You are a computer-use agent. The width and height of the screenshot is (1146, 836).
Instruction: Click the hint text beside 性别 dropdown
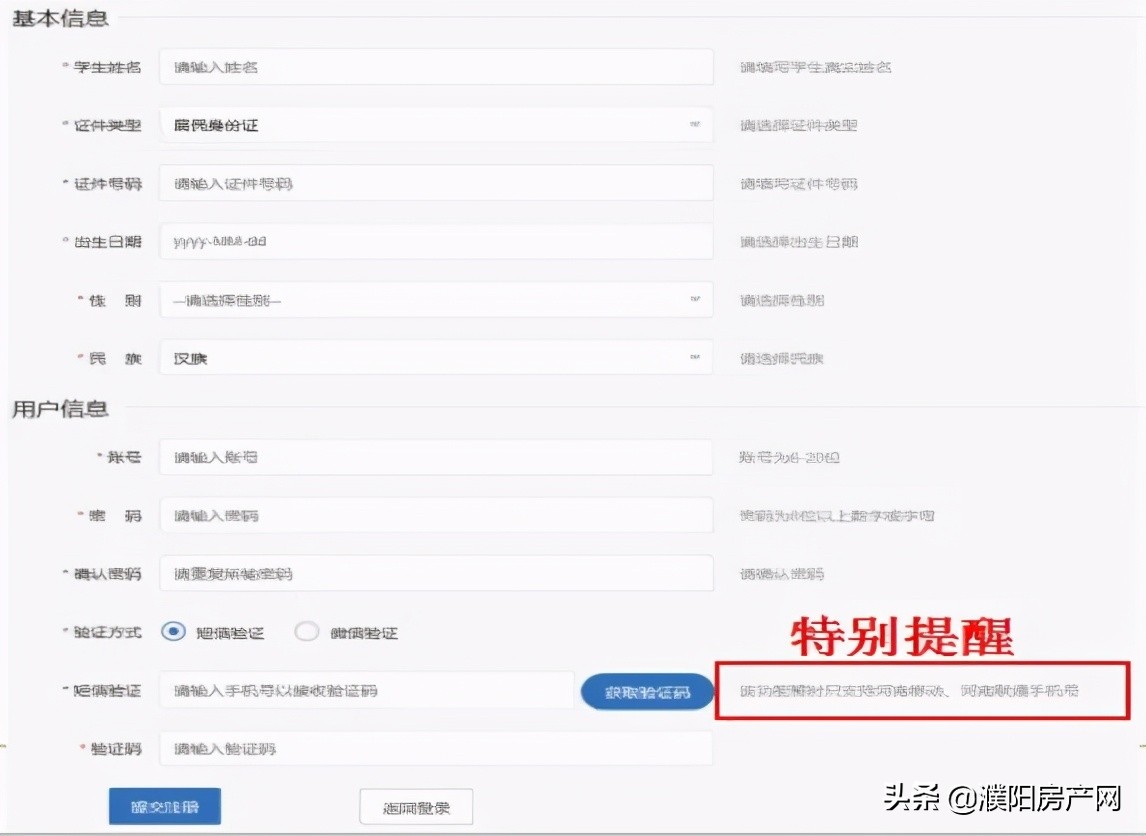781,300
